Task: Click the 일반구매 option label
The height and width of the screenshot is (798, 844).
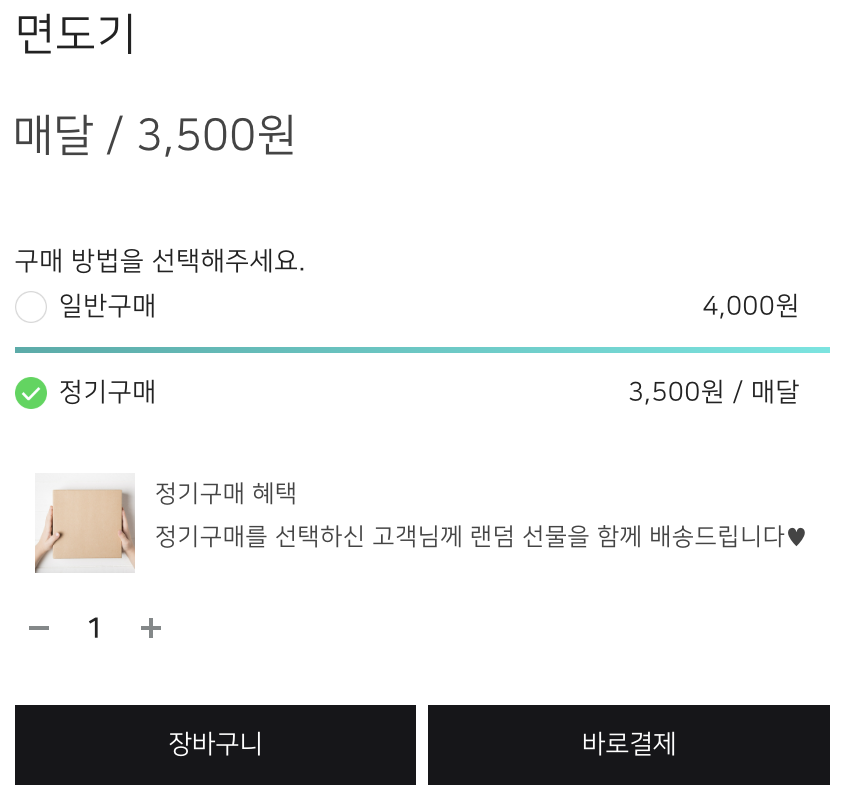Action: coord(107,306)
